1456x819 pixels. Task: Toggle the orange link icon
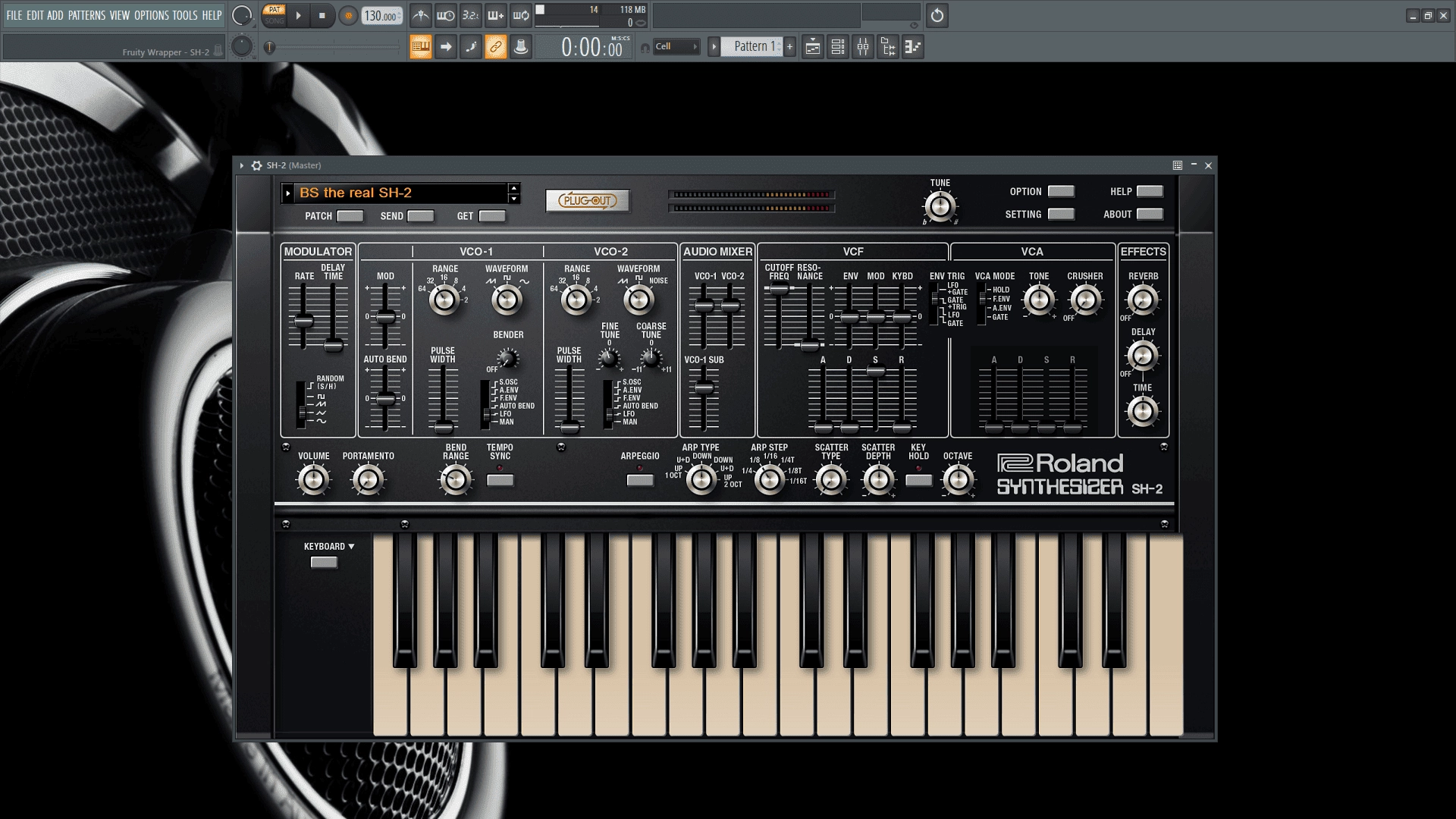click(496, 47)
